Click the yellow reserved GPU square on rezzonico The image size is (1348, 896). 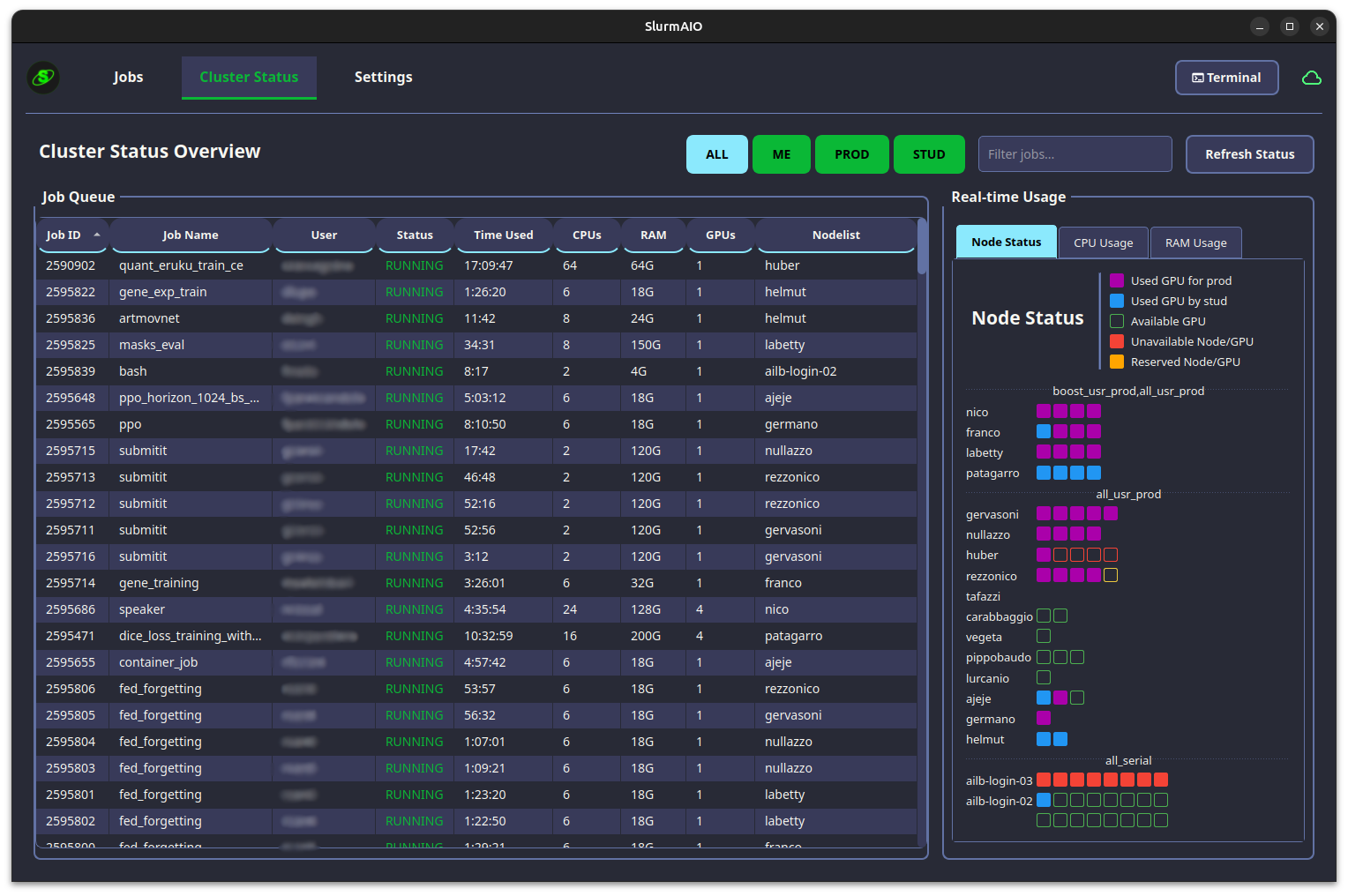point(1111,575)
